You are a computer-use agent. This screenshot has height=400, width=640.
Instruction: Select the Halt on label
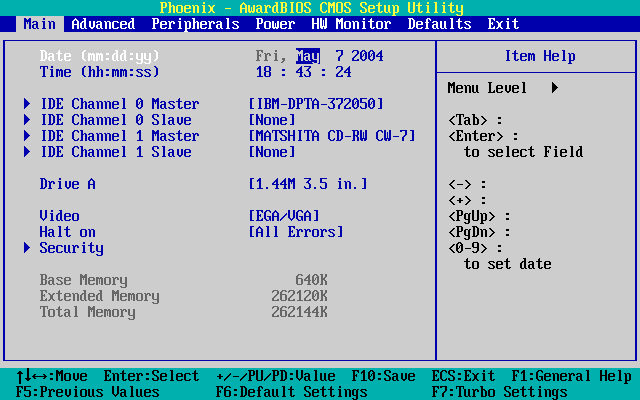(67, 232)
